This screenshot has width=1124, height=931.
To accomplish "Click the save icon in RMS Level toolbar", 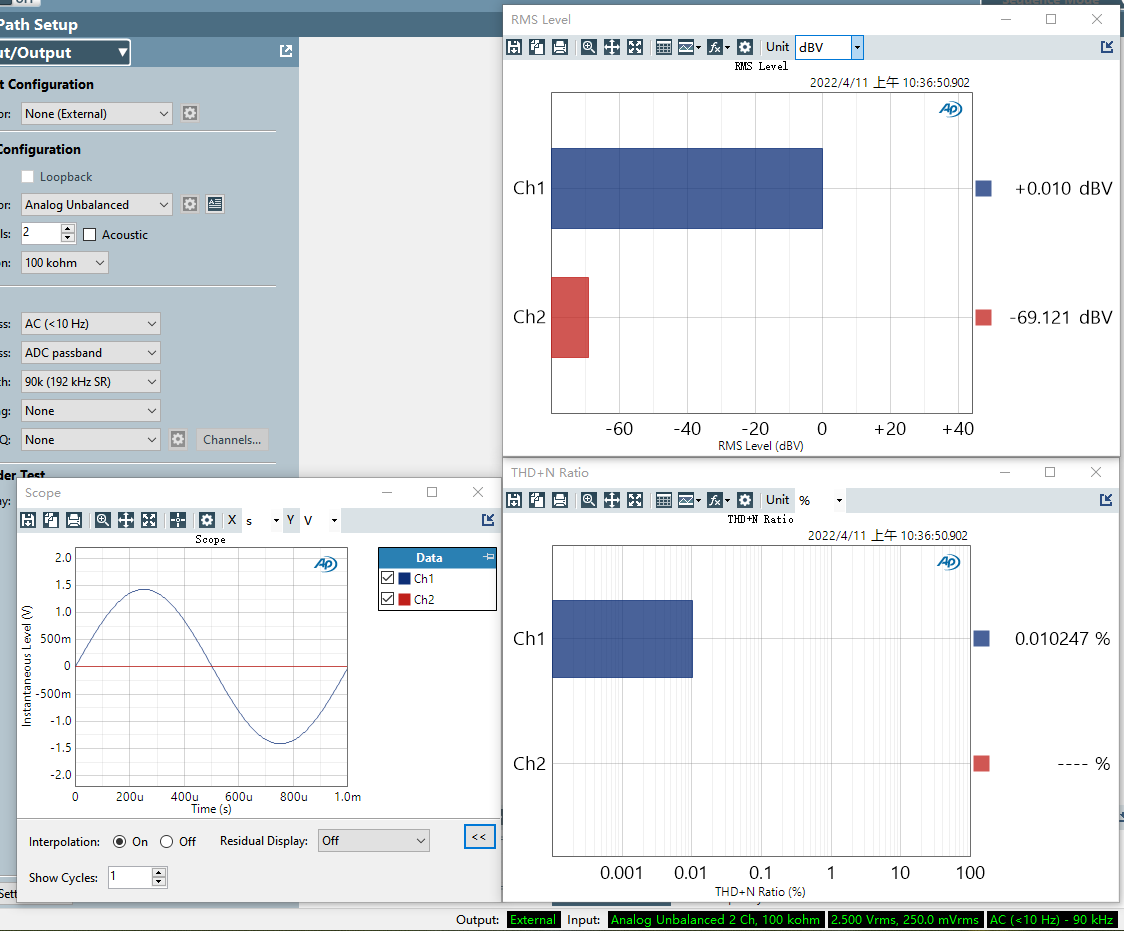I will (514, 47).
